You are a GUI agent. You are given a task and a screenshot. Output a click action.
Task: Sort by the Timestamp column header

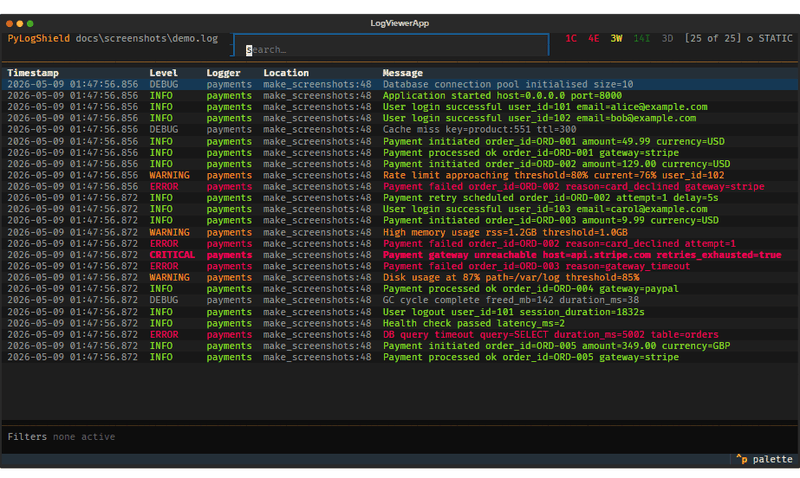click(33, 73)
